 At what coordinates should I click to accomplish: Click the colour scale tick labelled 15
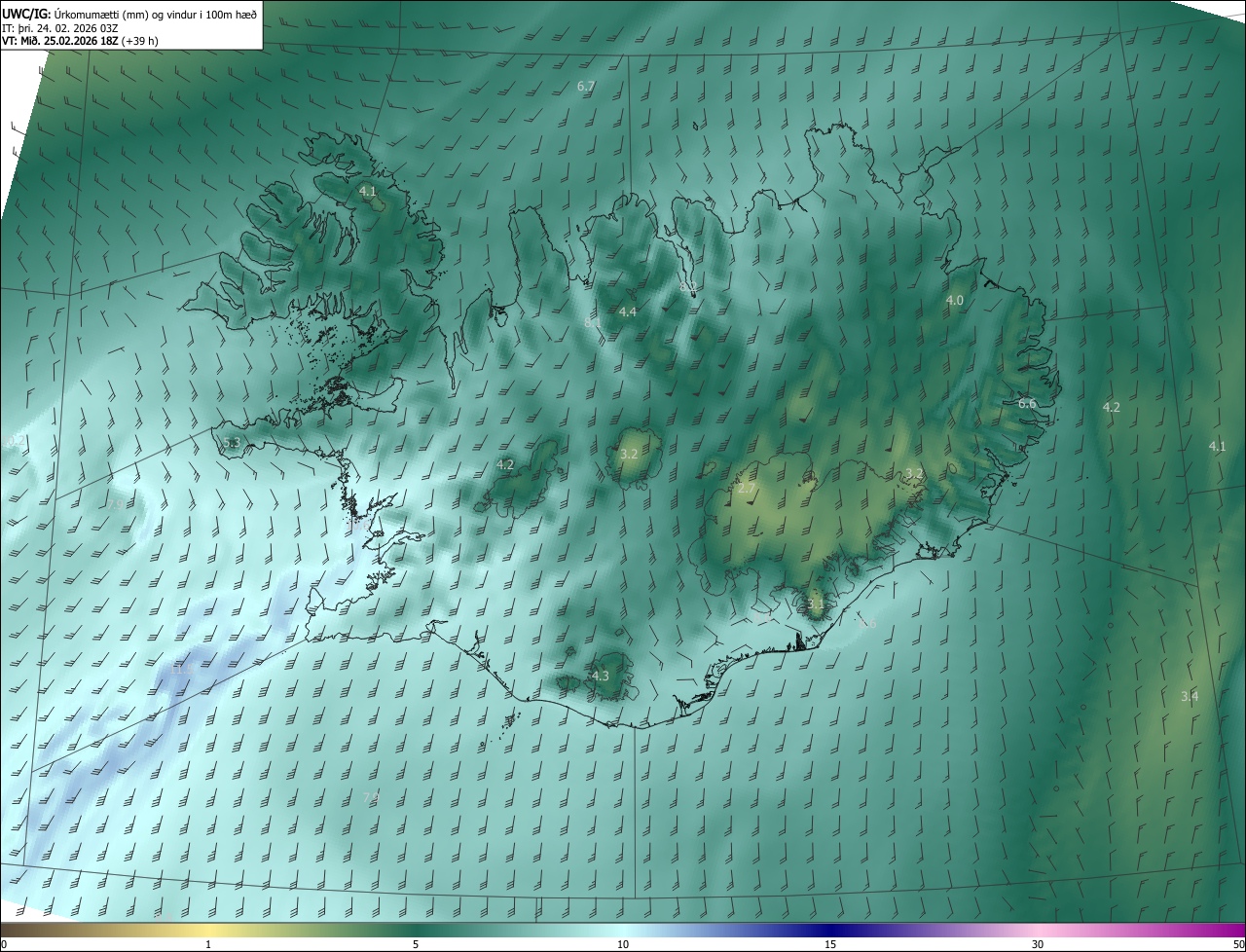tap(830, 944)
